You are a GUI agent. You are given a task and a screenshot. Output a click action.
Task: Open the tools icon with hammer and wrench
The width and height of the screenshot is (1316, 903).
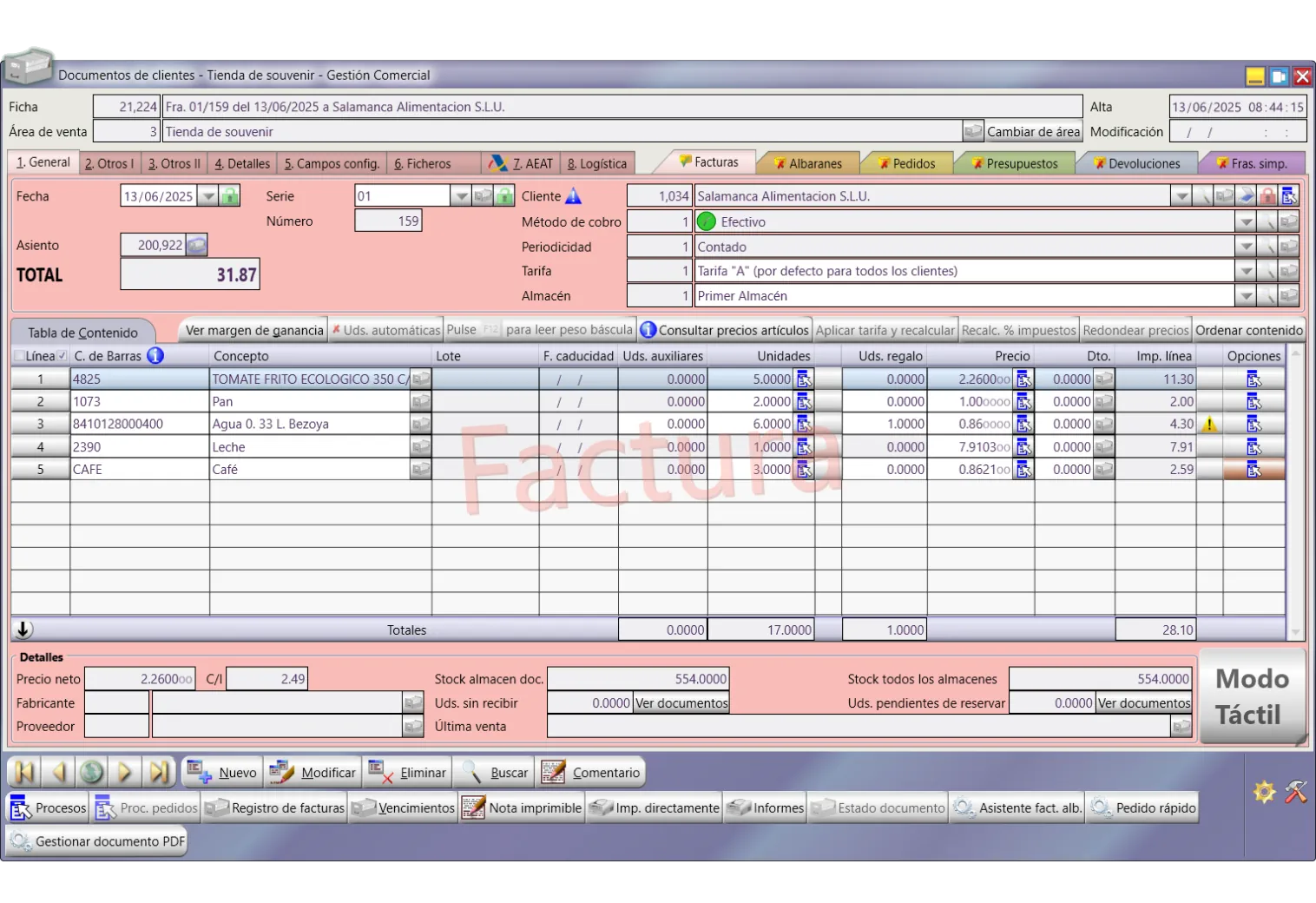(x=1295, y=792)
